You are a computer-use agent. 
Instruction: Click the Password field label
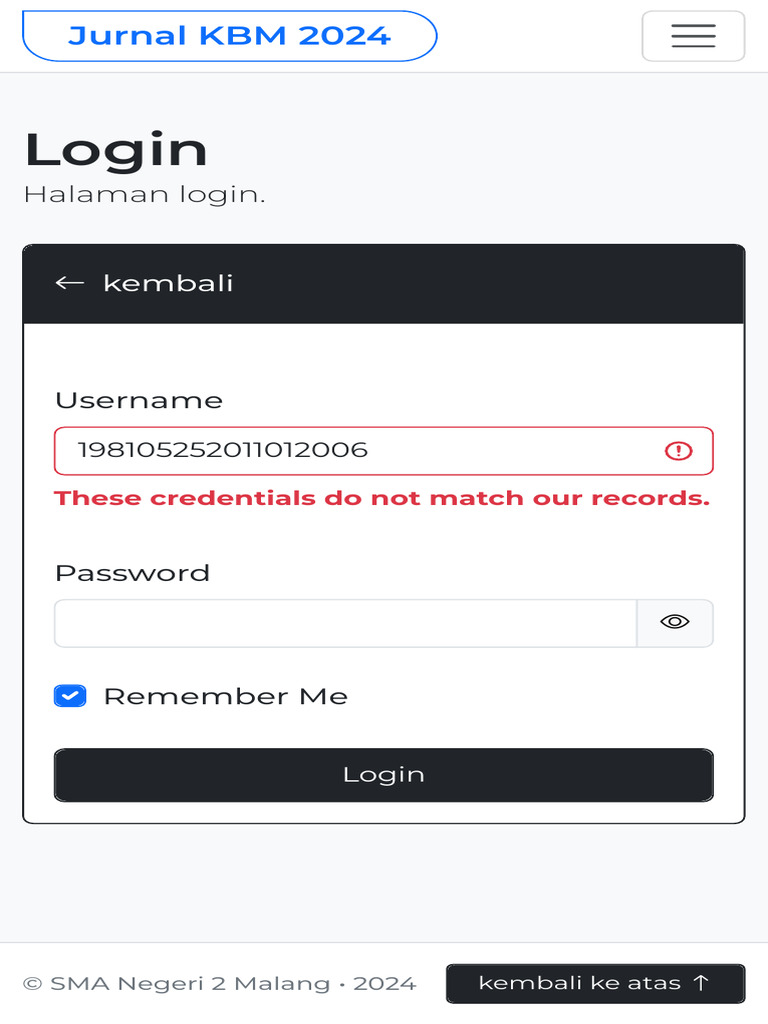(x=132, y=573)
